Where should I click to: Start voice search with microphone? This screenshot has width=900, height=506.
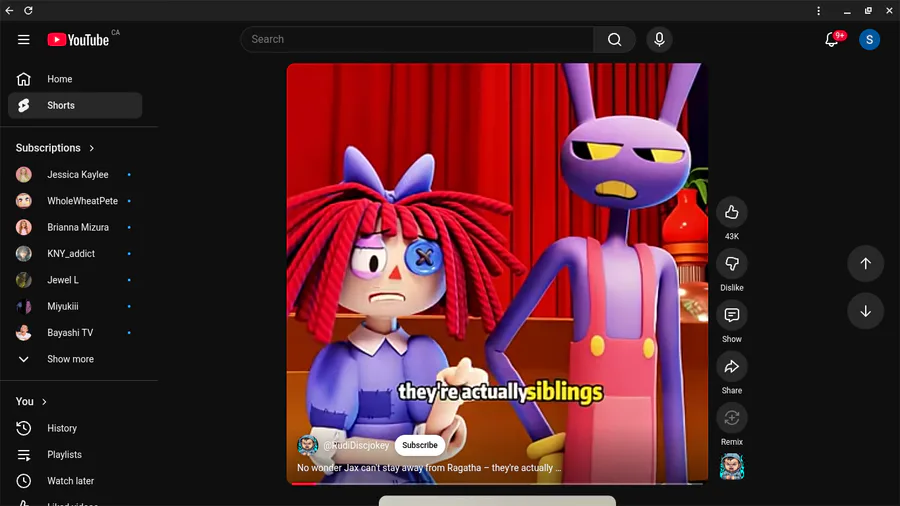(659, 40)
